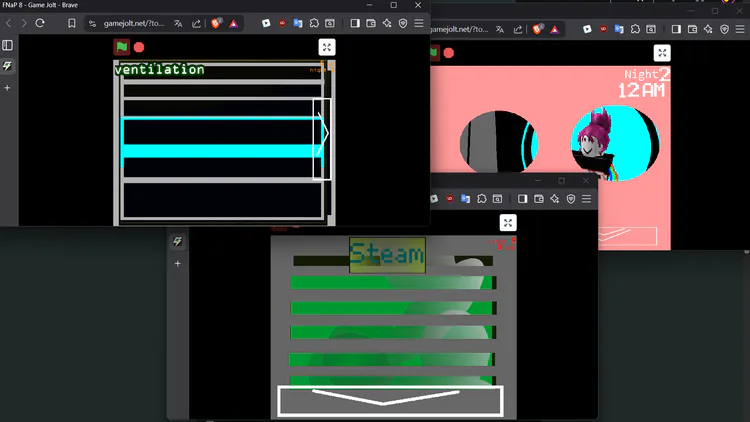Open Brave Rewards in Night 2 window
This screenshot has height=422, width=750.
pos(555,30)
